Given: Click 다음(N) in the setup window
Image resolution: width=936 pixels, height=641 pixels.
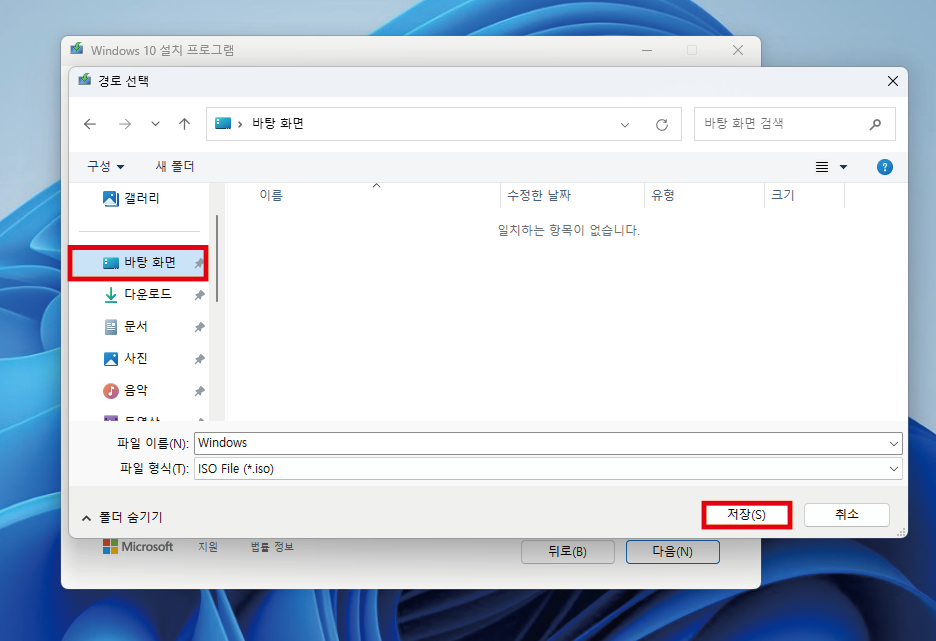Looking at the screenshot, I should pos(673,552).
